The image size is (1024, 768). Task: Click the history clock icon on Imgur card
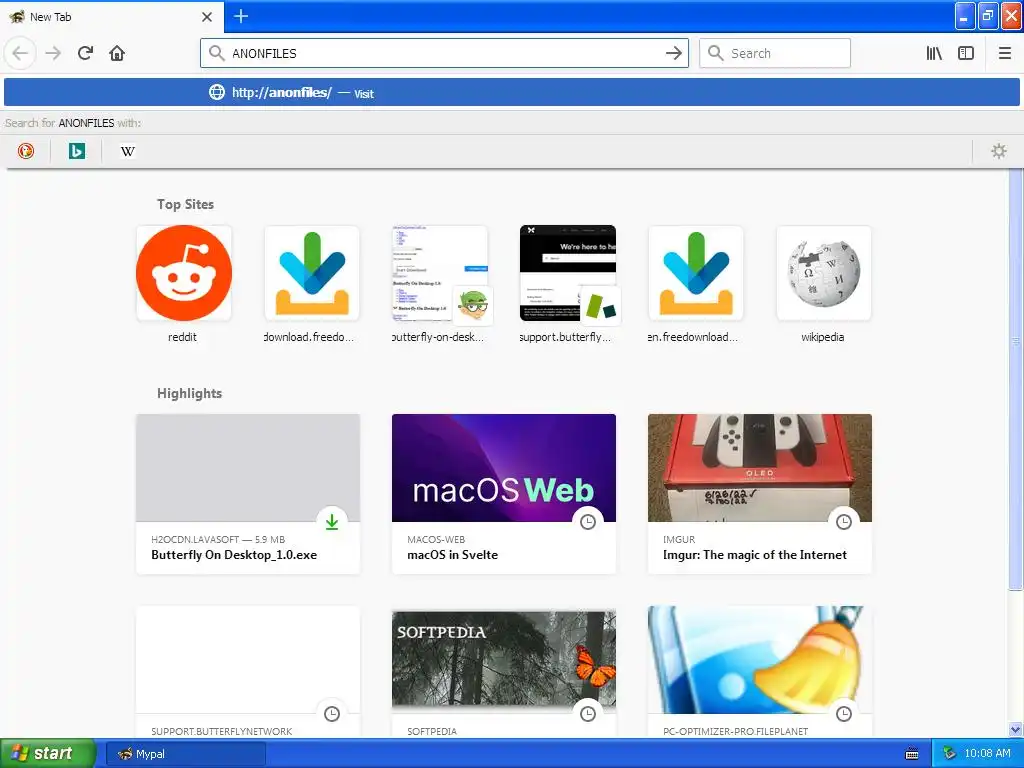844,522
